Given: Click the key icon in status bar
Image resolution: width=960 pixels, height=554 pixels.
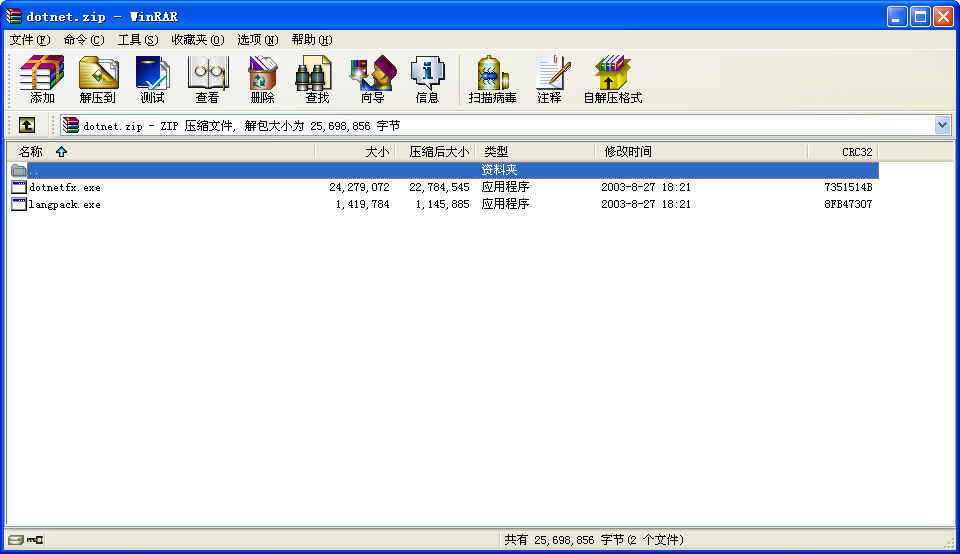Looking at the screenshot, I should [35, 539].
